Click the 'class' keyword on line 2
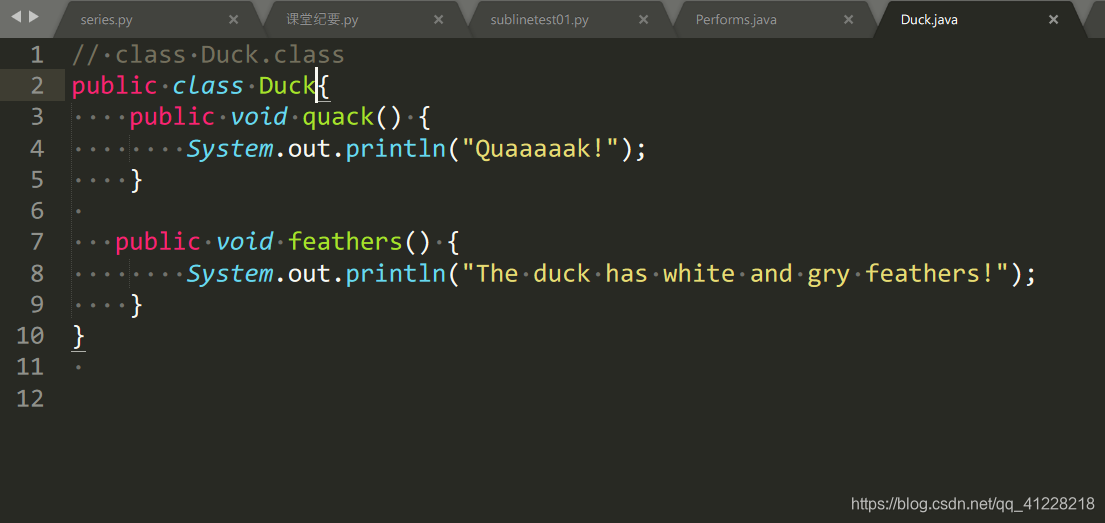The height and width of the screenshot is (523, 1105). click(x=208, y=85)
